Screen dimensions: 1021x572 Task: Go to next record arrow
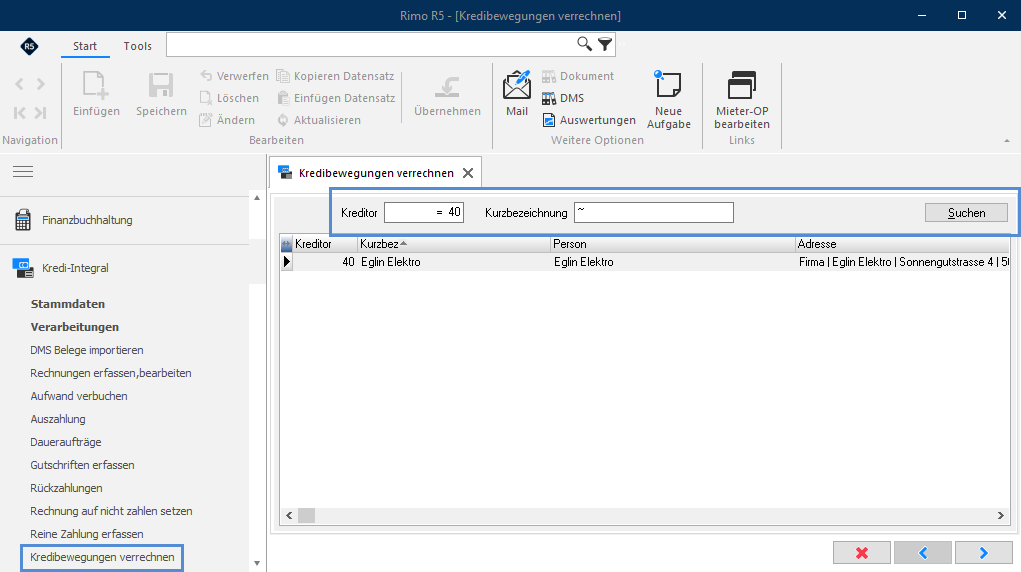pos(41,84)
